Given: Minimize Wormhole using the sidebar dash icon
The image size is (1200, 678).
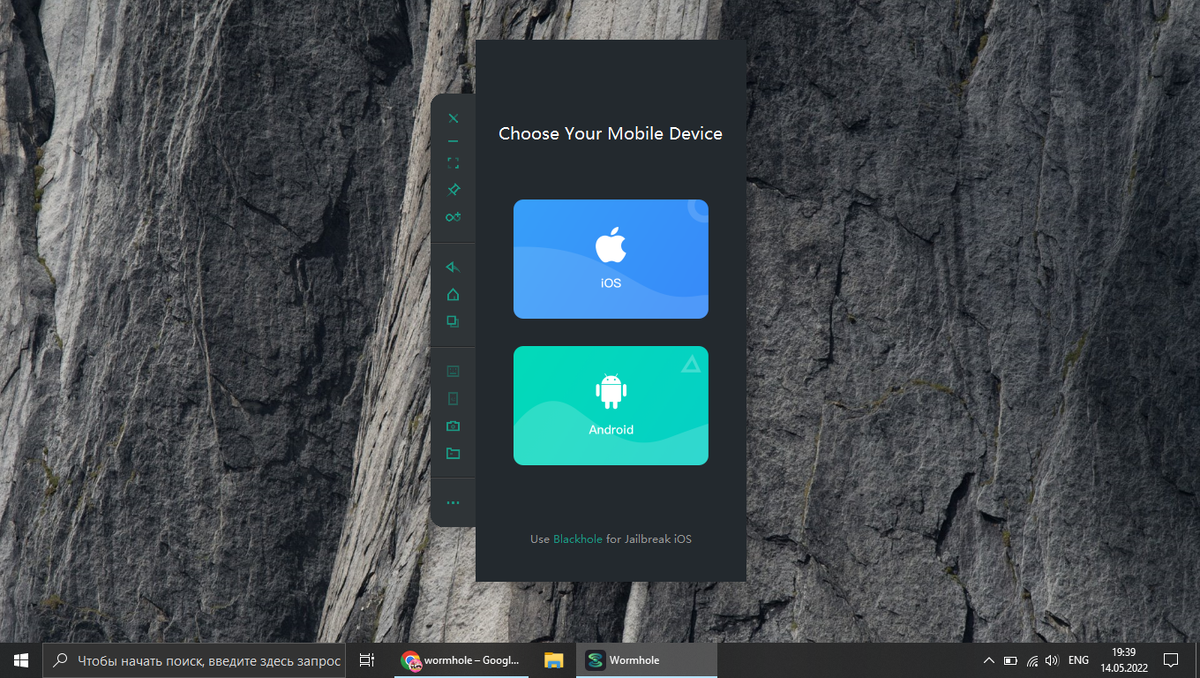Looking at the screenshot, I should coord(453,141).
